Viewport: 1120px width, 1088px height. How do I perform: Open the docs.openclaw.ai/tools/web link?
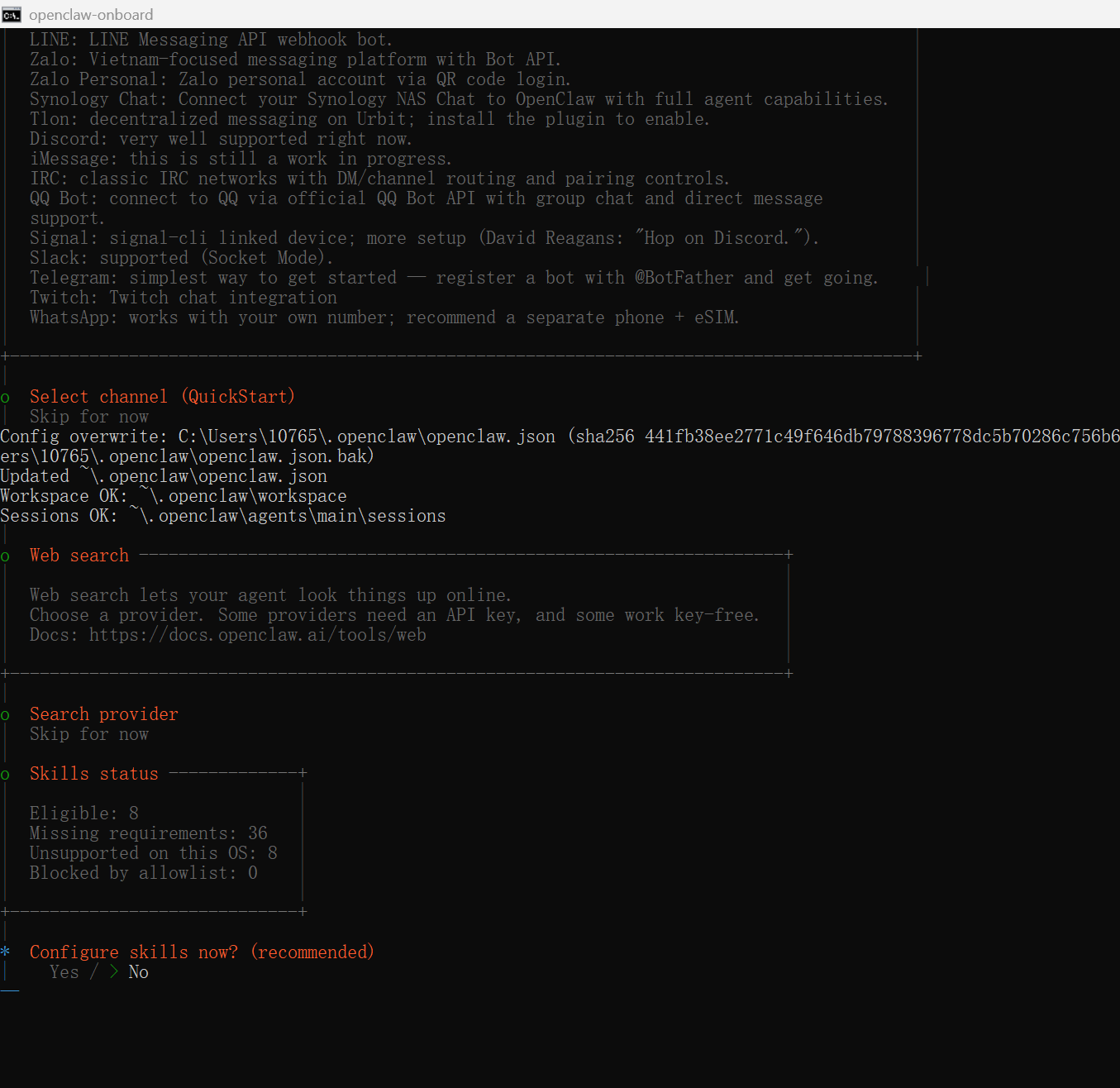(258, 635)
